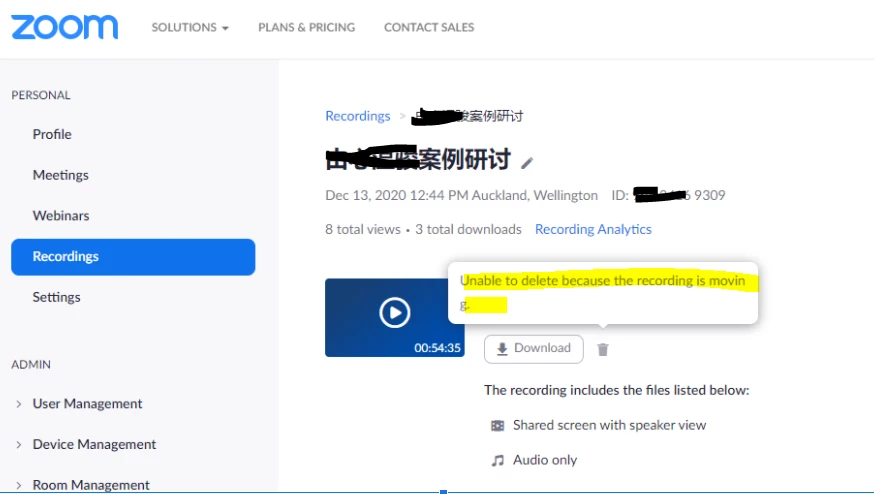Click the 'Unable to delete' tooltip message
874x494 pixels.
(x=603, y=292)
